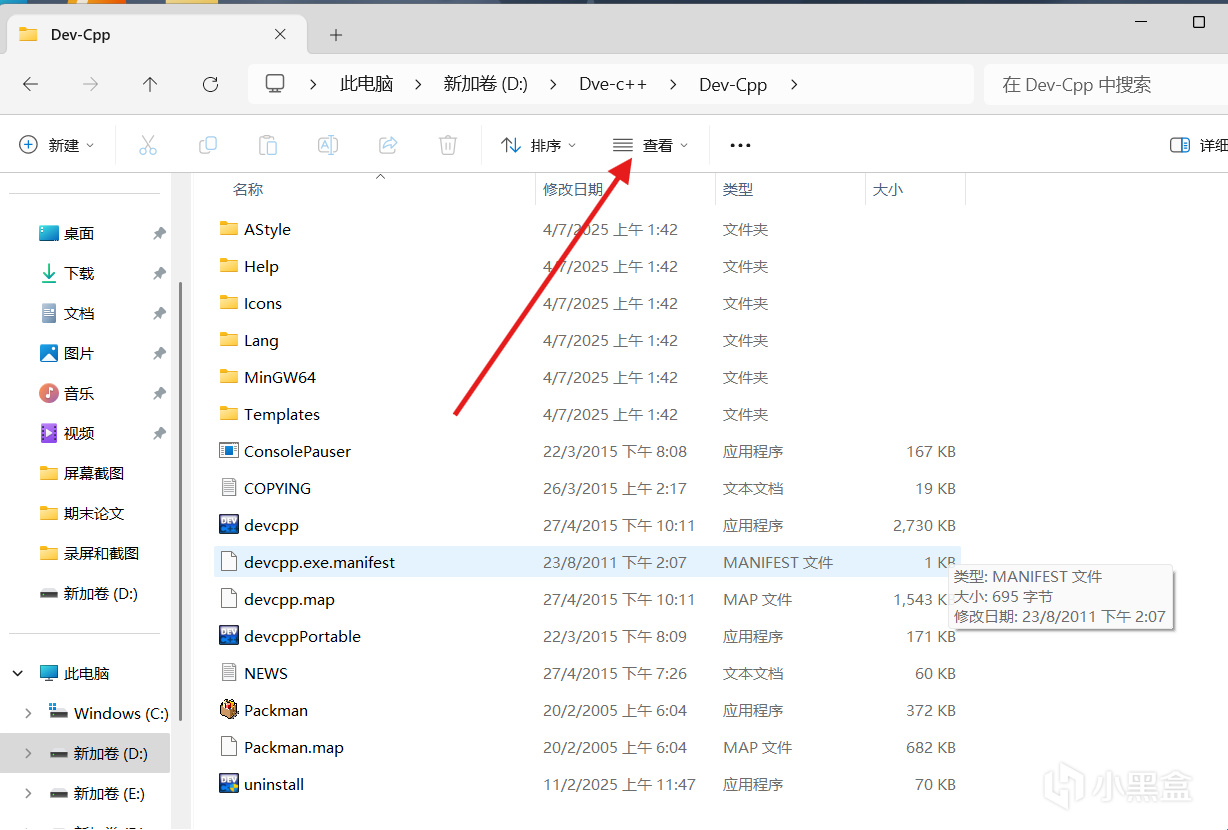Click the Paste clipboard icon
The height and width of the screenshot is (830, 1228).
[x=268, y=145]
